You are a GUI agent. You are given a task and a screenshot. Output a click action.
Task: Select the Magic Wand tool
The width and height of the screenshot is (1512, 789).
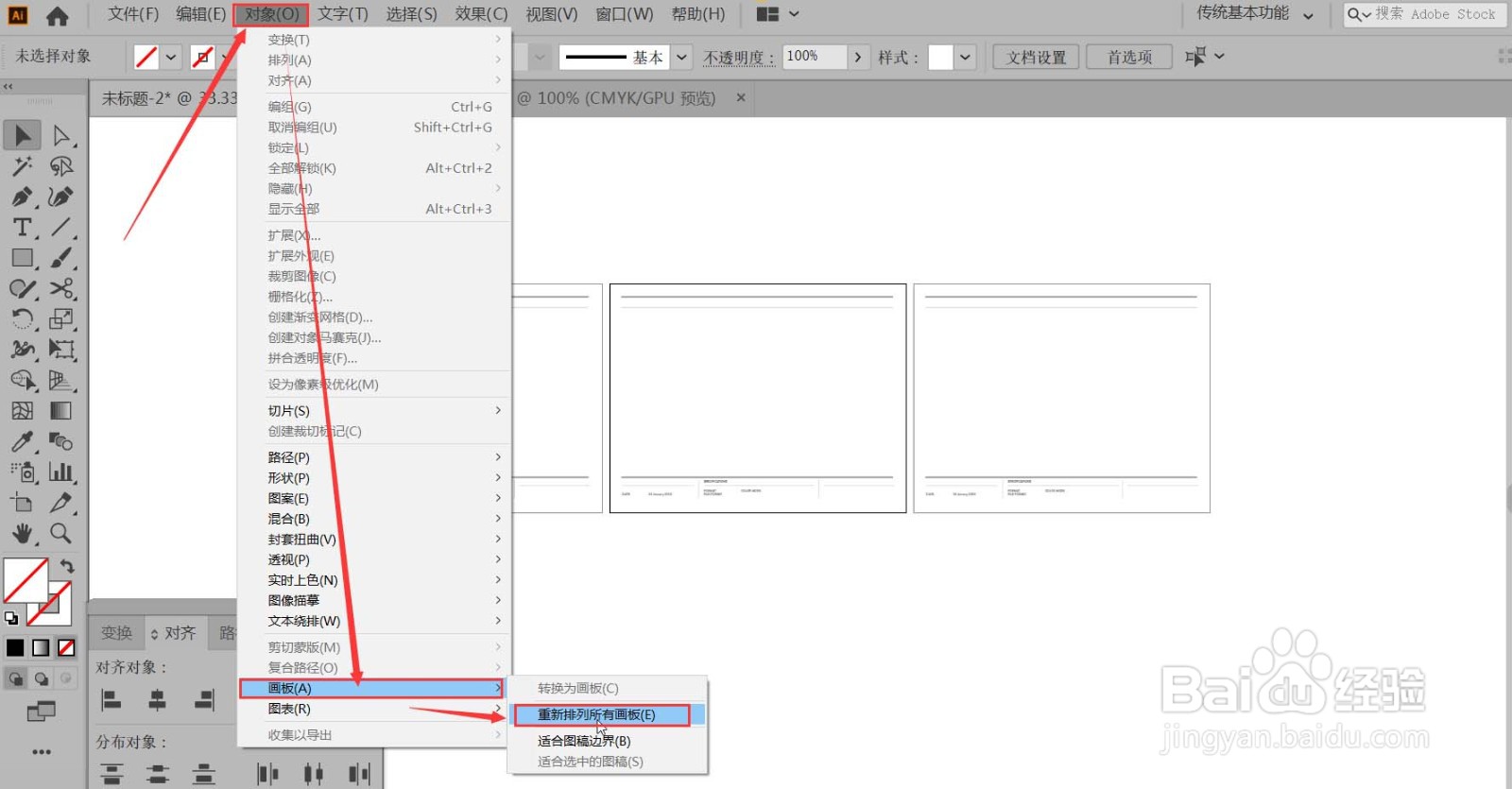[x=22, y=166]
